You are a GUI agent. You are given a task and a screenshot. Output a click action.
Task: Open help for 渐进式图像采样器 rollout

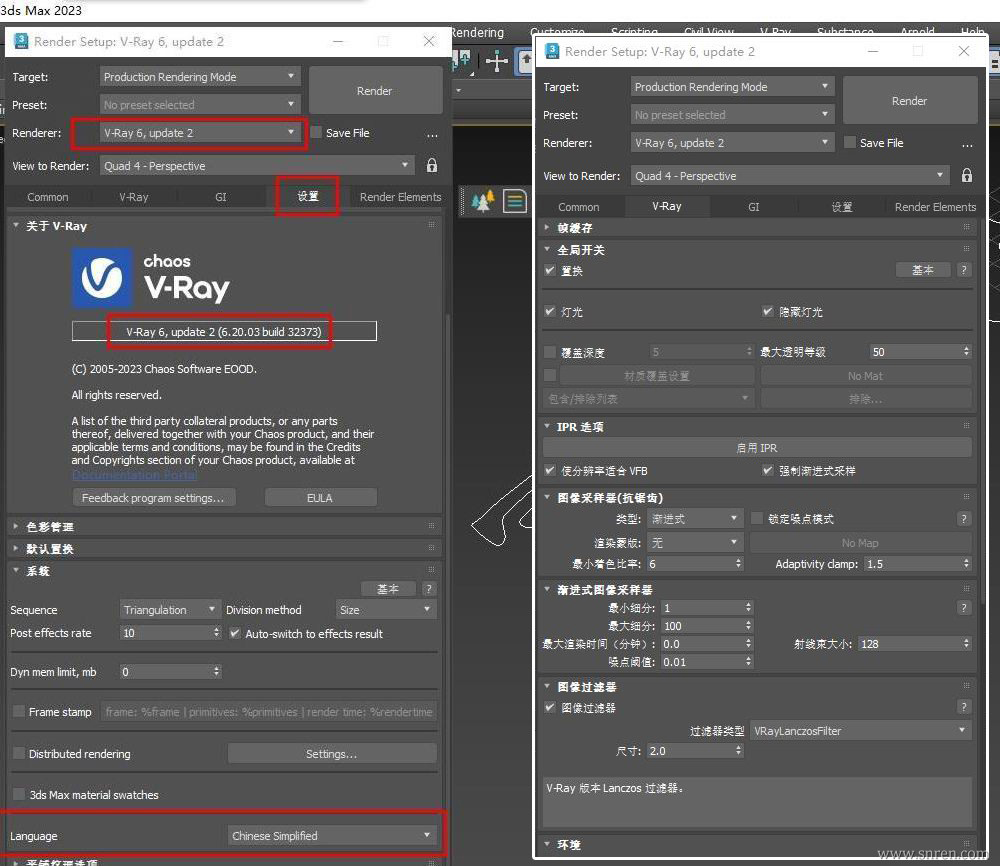tap(964, 608)
